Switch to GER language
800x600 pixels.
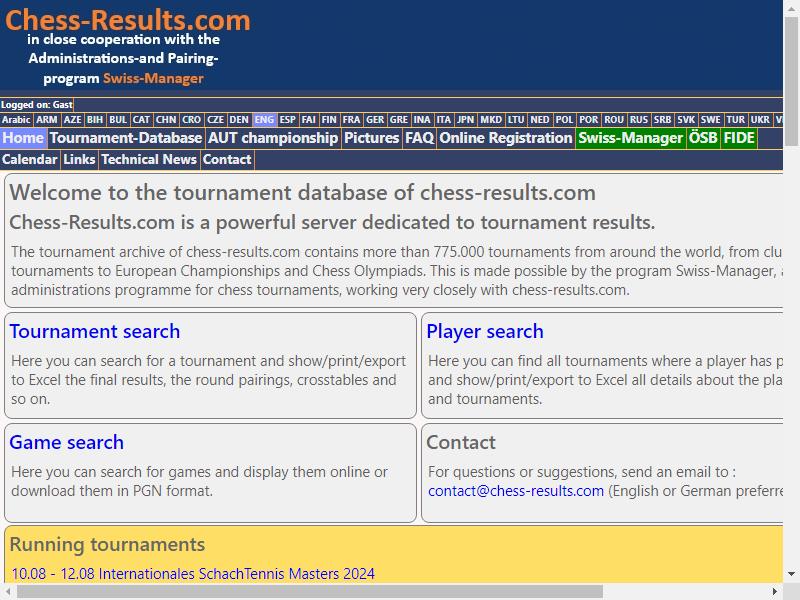[x=375, y=119]
